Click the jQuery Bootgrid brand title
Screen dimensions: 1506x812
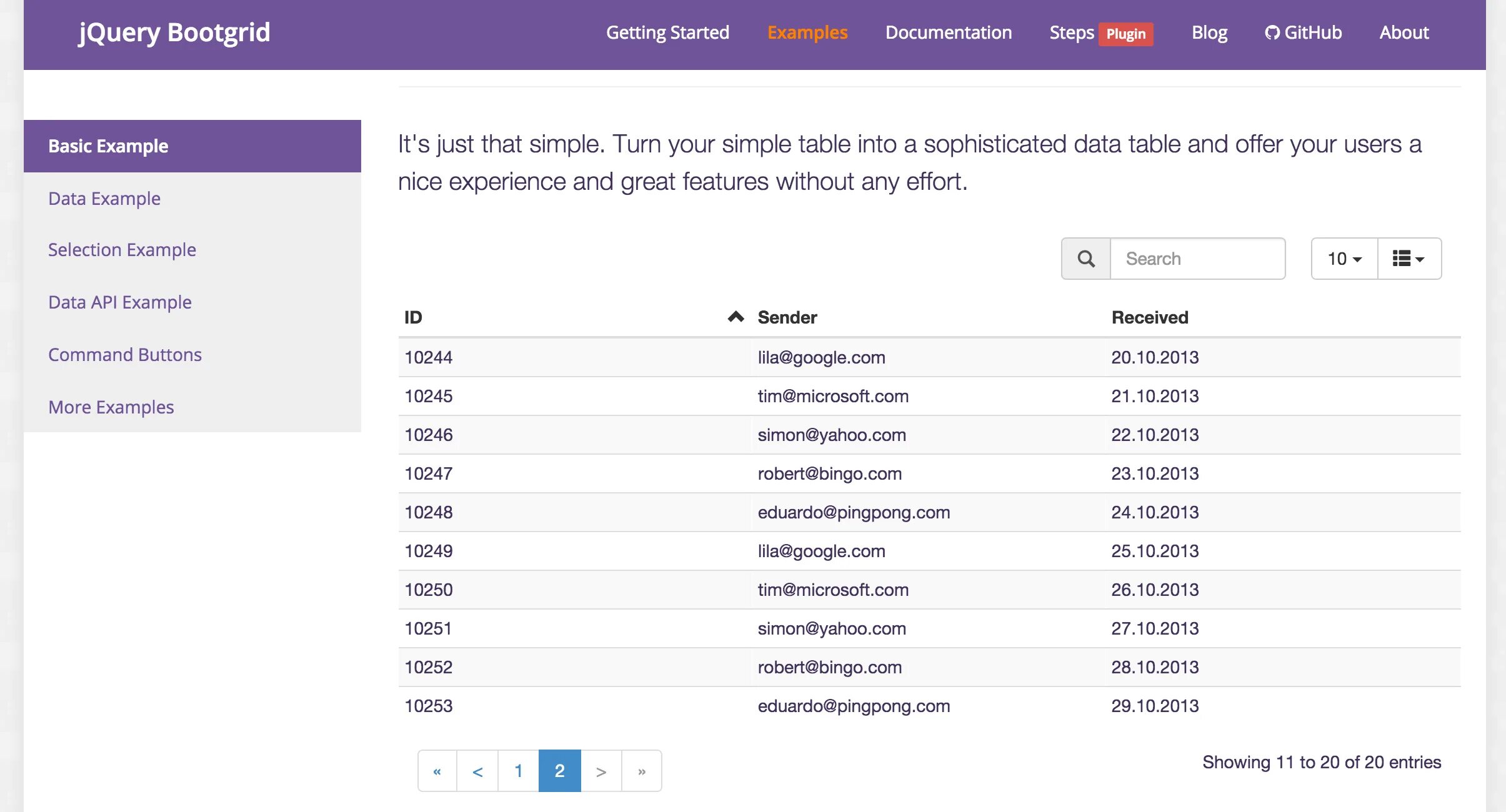174,32
